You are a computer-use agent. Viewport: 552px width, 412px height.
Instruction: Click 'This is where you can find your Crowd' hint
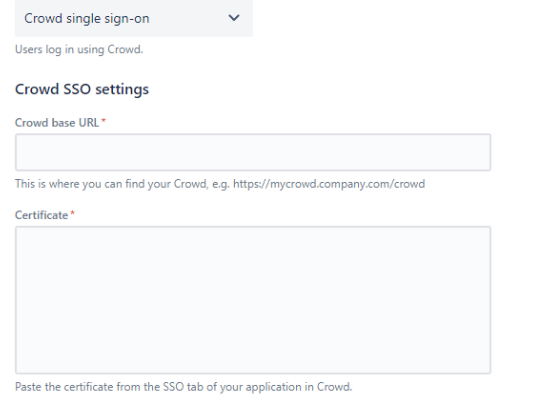[x=111, y=184]
